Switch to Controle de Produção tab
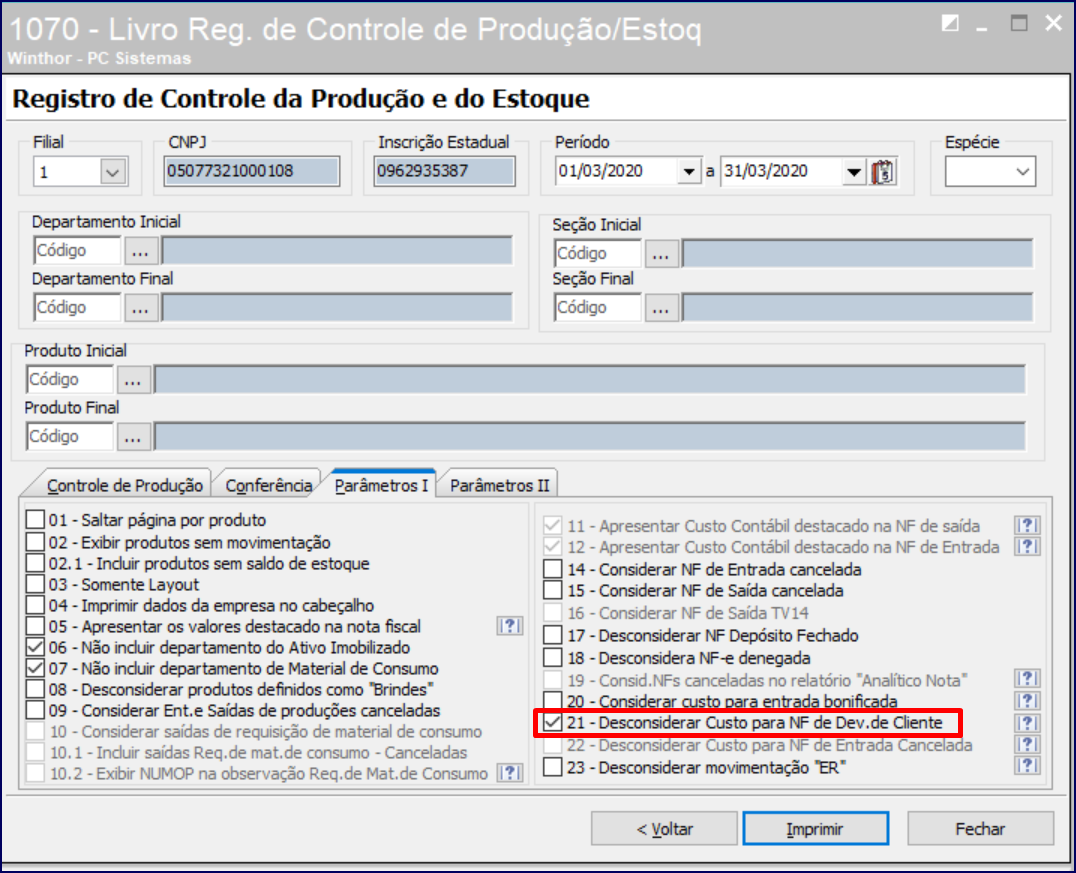Screen dimensions: 1076x873 click(x=124, y=485)
